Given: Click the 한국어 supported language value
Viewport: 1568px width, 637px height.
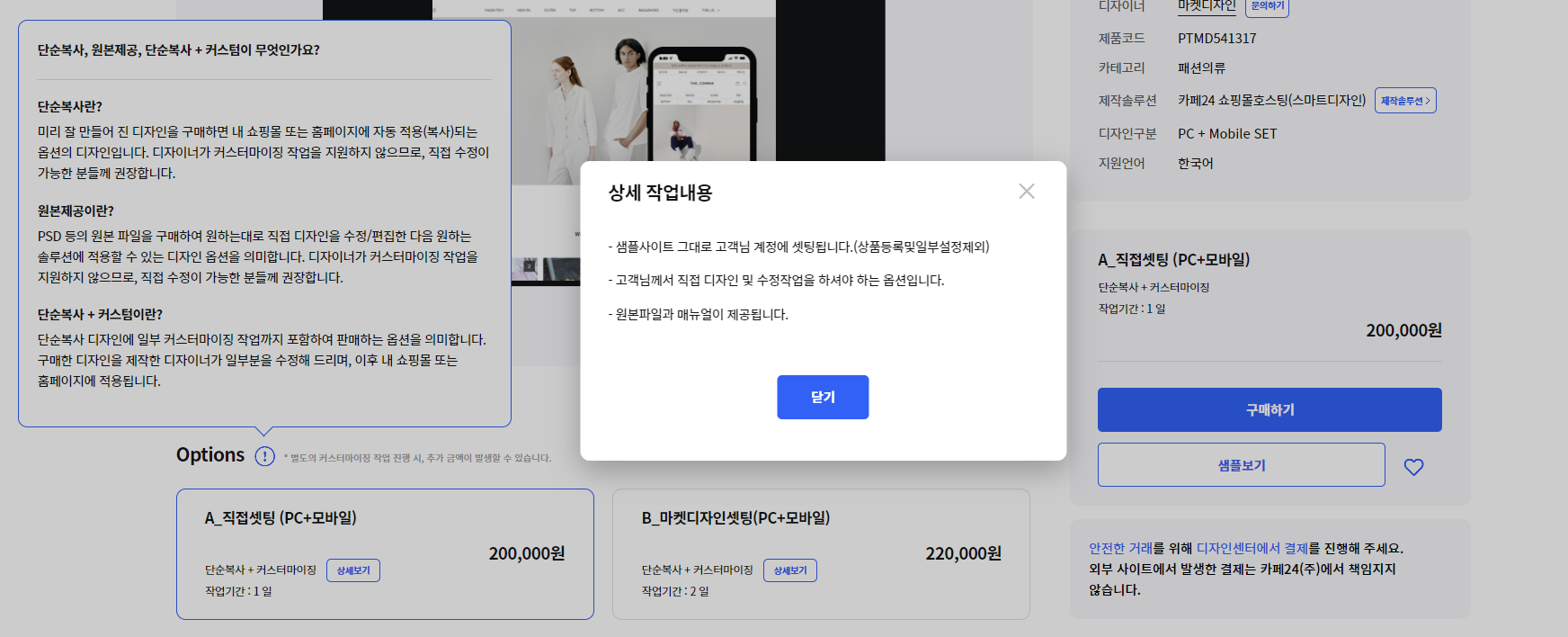Looking at the screenshot, I should [x=1196, y=164].
